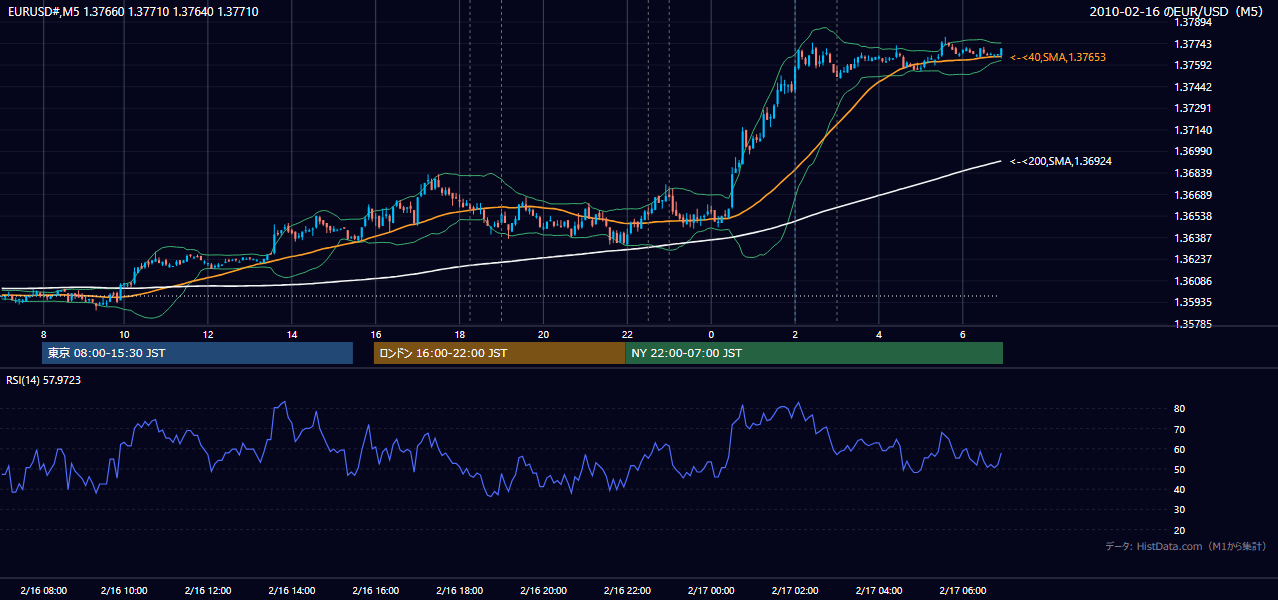
Task: Click the 2/16 18:00 date axis label
Action: tap(459, 590)
